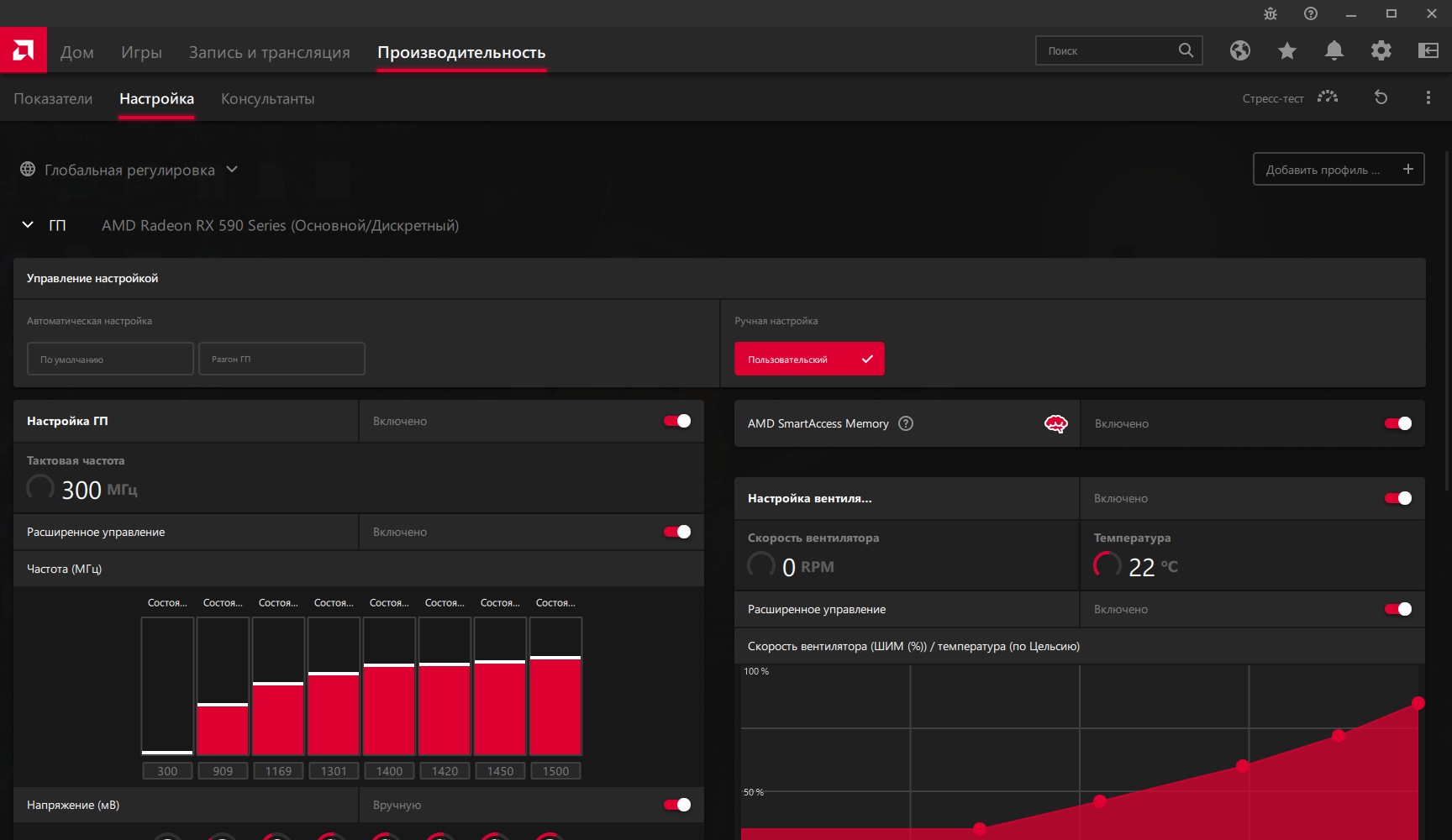Image resolution: width=1452 pixels, height=840 pixels.
Task: Click the AMD logo home icon
Action: click(x=24, y=50)
